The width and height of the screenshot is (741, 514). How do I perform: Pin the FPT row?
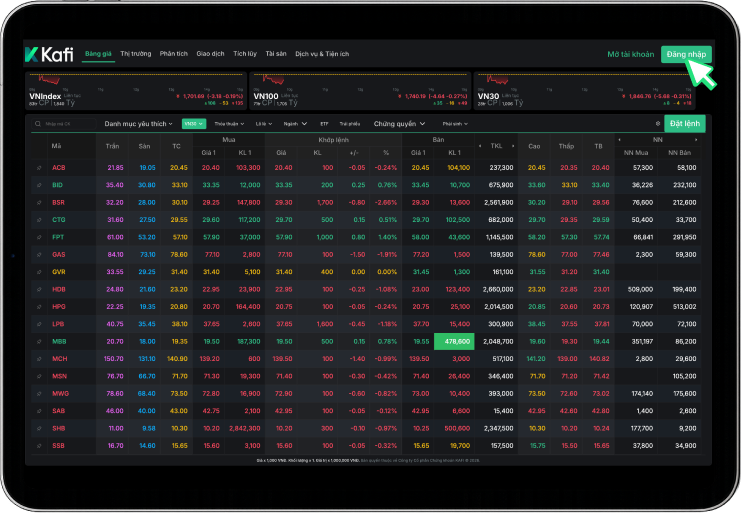(39, 237)
